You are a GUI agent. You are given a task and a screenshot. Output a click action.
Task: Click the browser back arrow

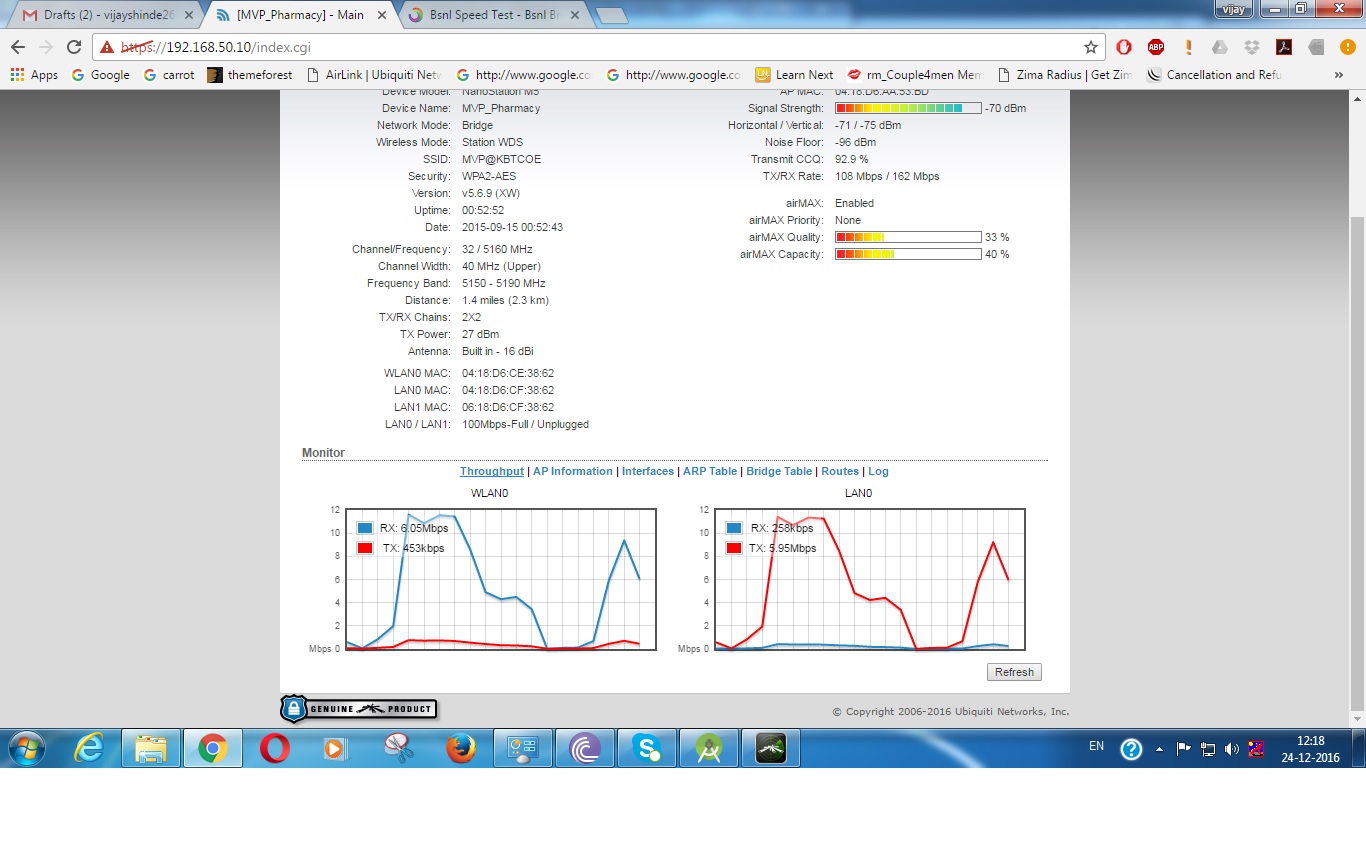tap(18, 47)
